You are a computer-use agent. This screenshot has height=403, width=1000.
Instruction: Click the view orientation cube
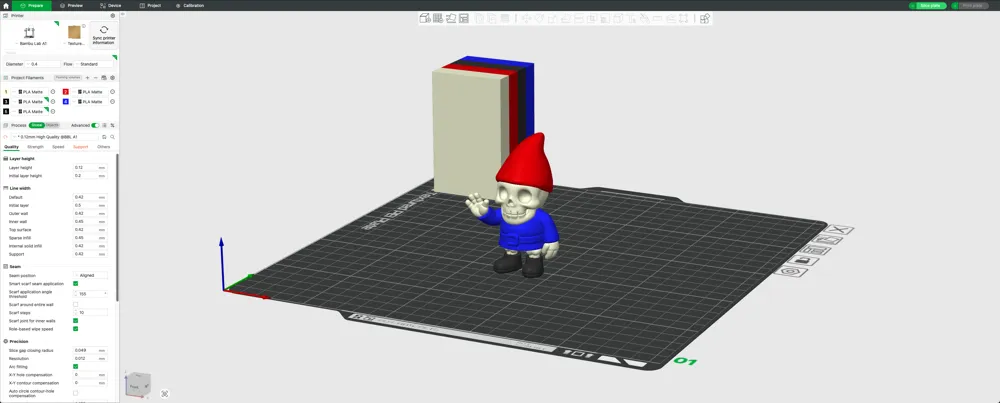[x=138, y=384]
